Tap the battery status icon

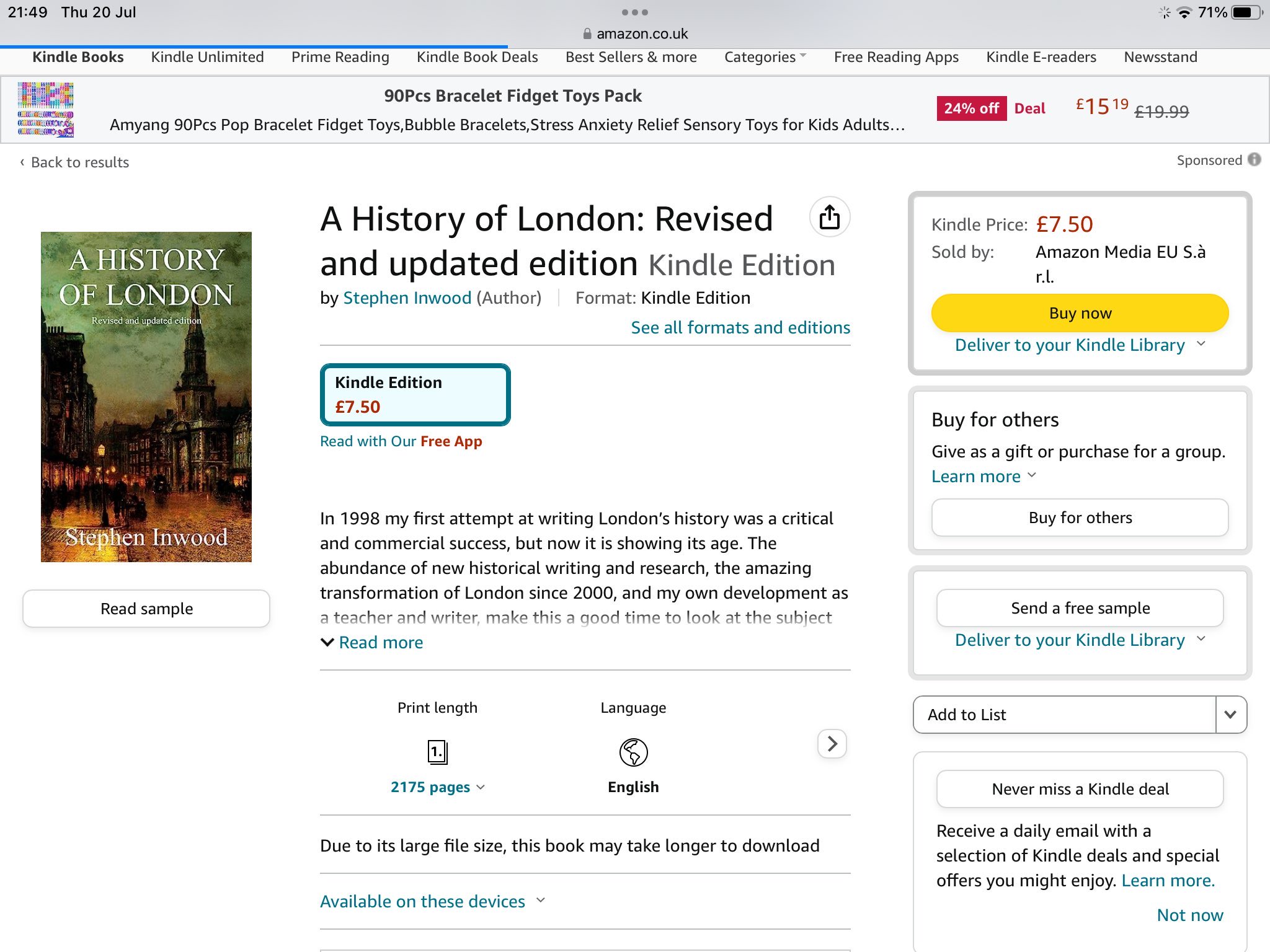tap(1247, 12)
